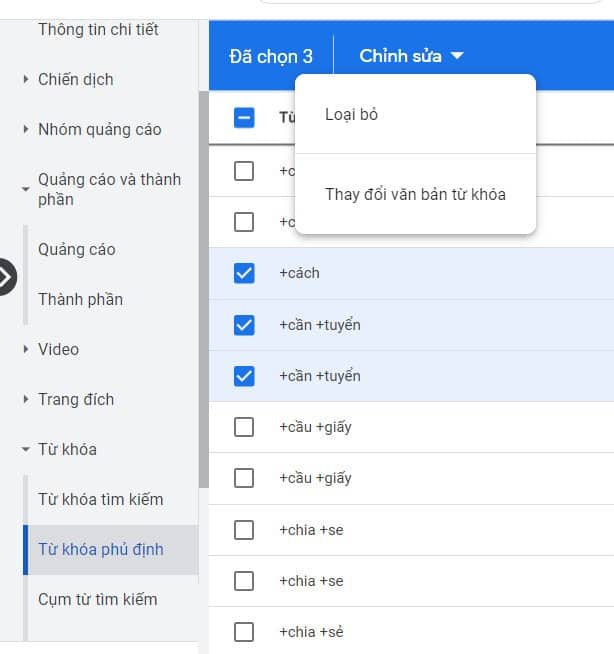Expand the sidebar with the round arrow icon

[6, 277]
